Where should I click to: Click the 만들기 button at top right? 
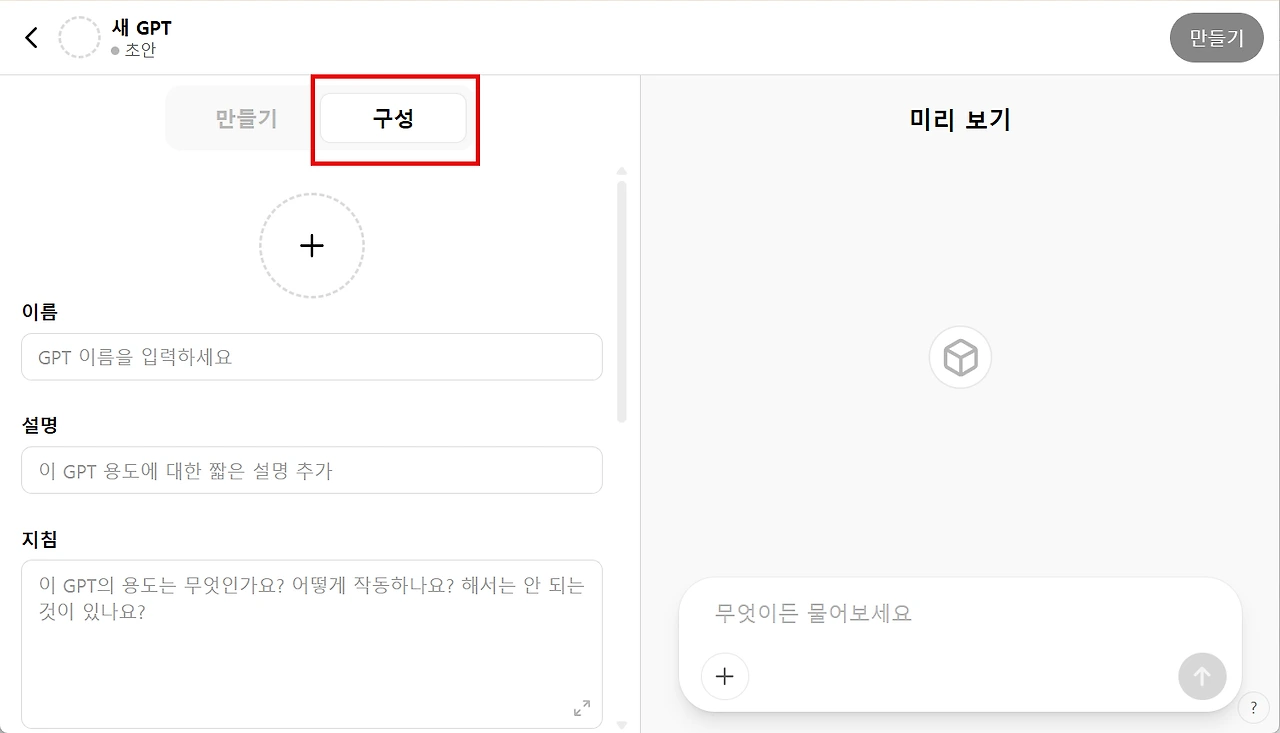[x=1217, y=38]
